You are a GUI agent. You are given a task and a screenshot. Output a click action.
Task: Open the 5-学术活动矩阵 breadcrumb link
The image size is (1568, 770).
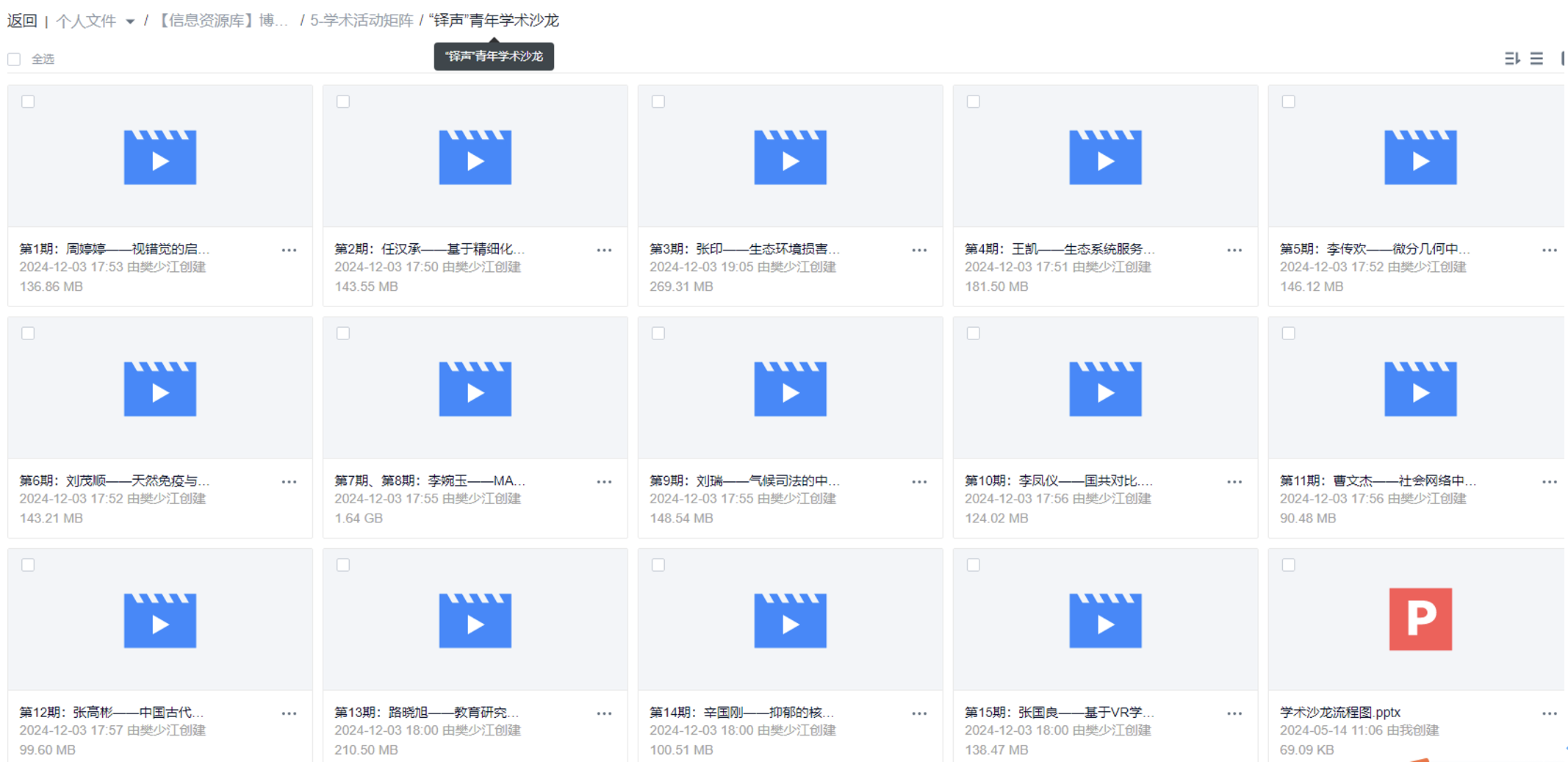pos(362,21)
